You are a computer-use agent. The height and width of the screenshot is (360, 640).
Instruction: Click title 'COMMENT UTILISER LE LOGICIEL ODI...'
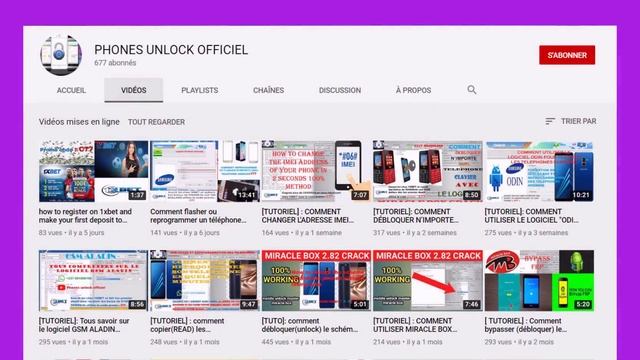point(531,216)
